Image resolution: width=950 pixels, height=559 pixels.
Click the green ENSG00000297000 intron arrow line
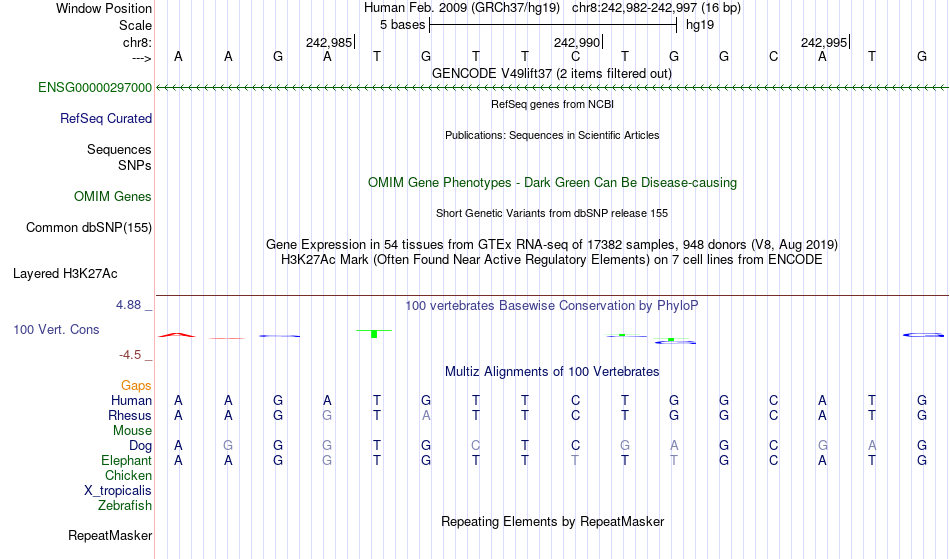tap(552, 88)
